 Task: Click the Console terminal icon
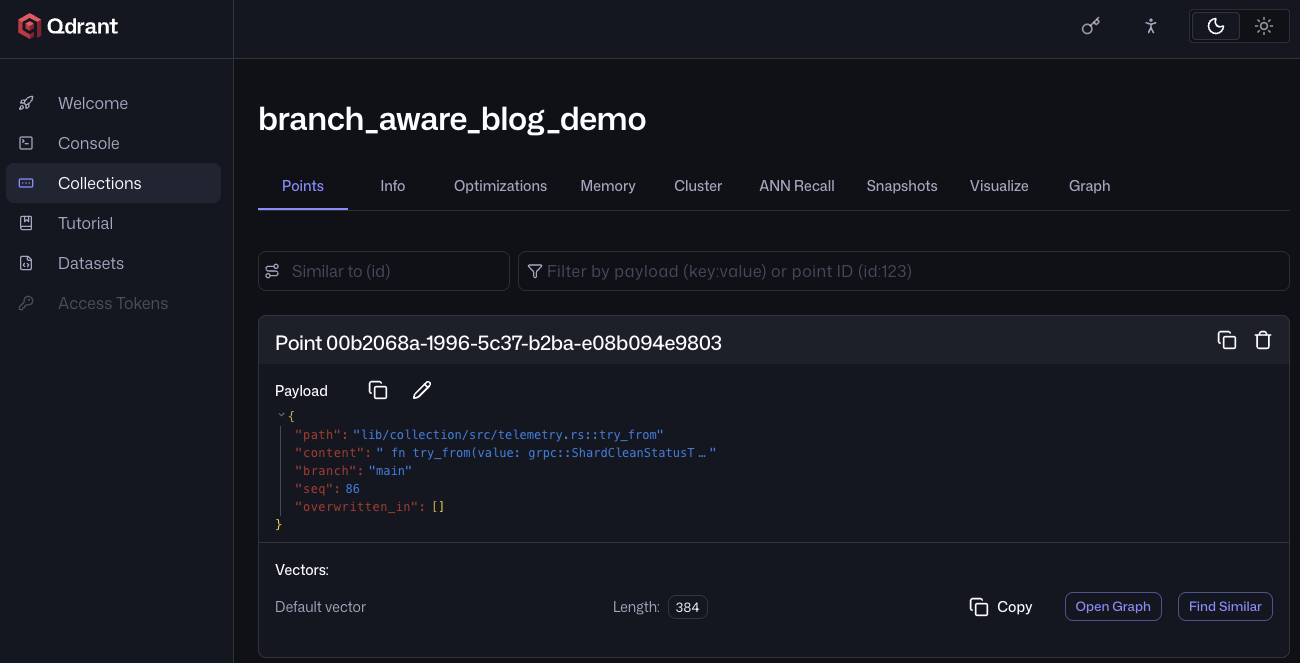(27, 143)
